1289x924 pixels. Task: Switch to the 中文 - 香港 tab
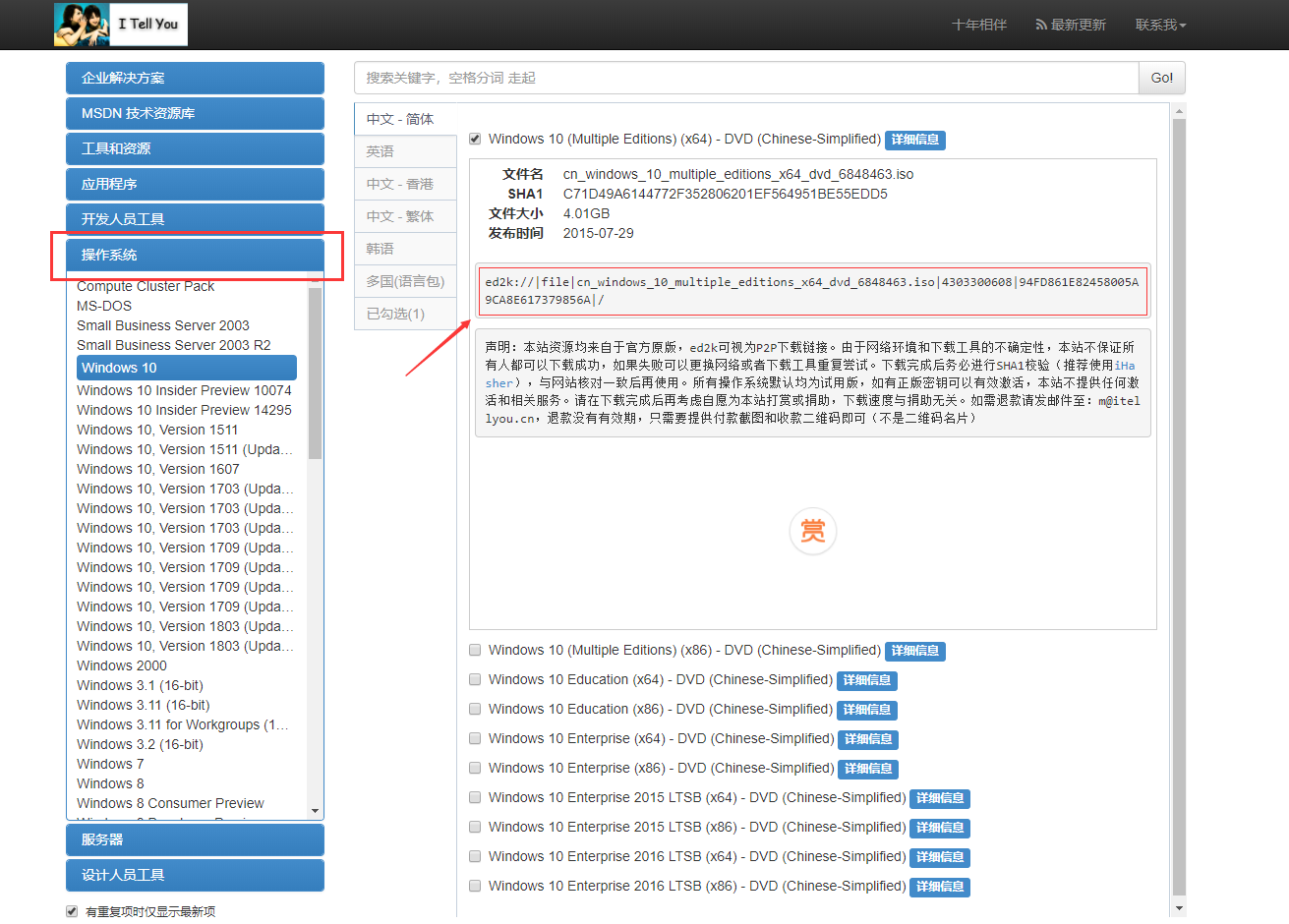coord(405,184)
